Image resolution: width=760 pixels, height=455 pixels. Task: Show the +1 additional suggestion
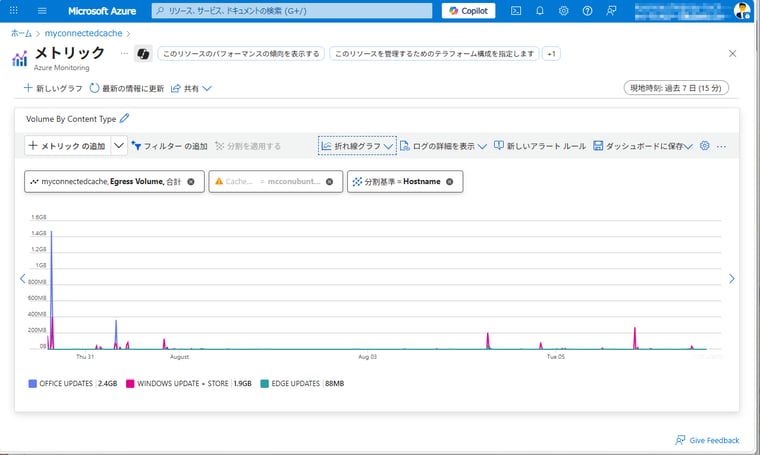tap(551, 54)
